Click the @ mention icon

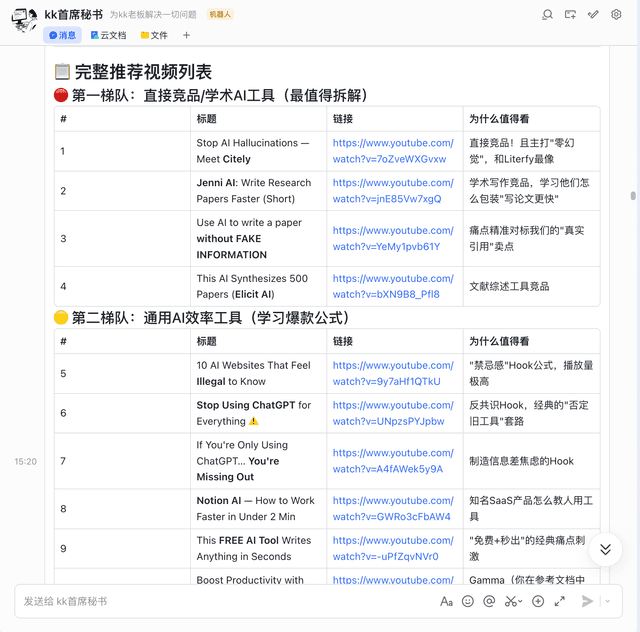[x=489, y=601]
